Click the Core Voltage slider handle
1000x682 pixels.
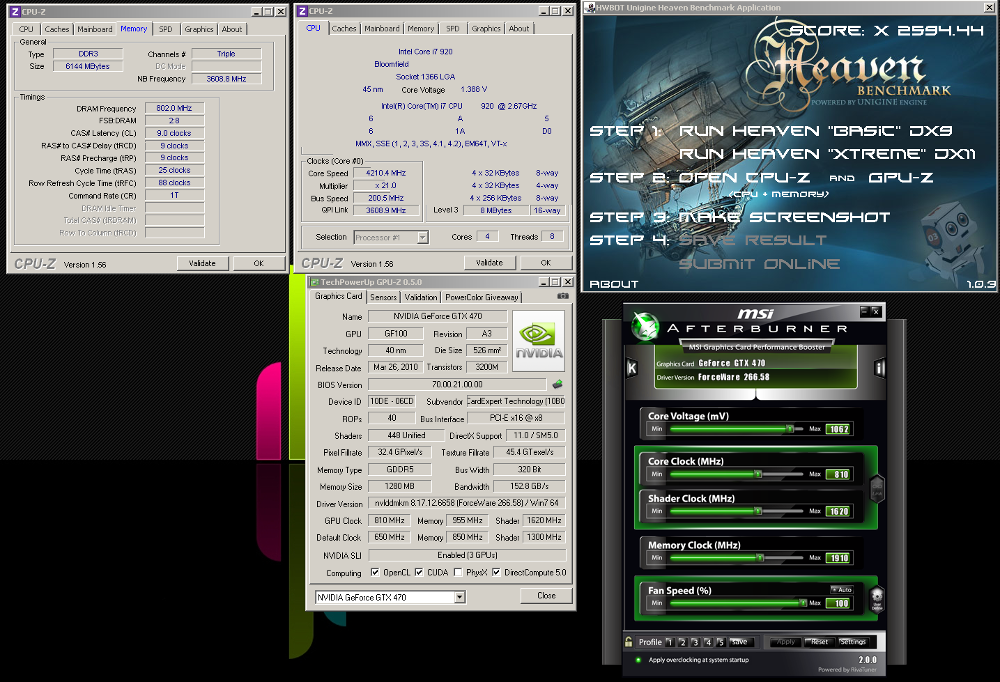tap(790, 429)
